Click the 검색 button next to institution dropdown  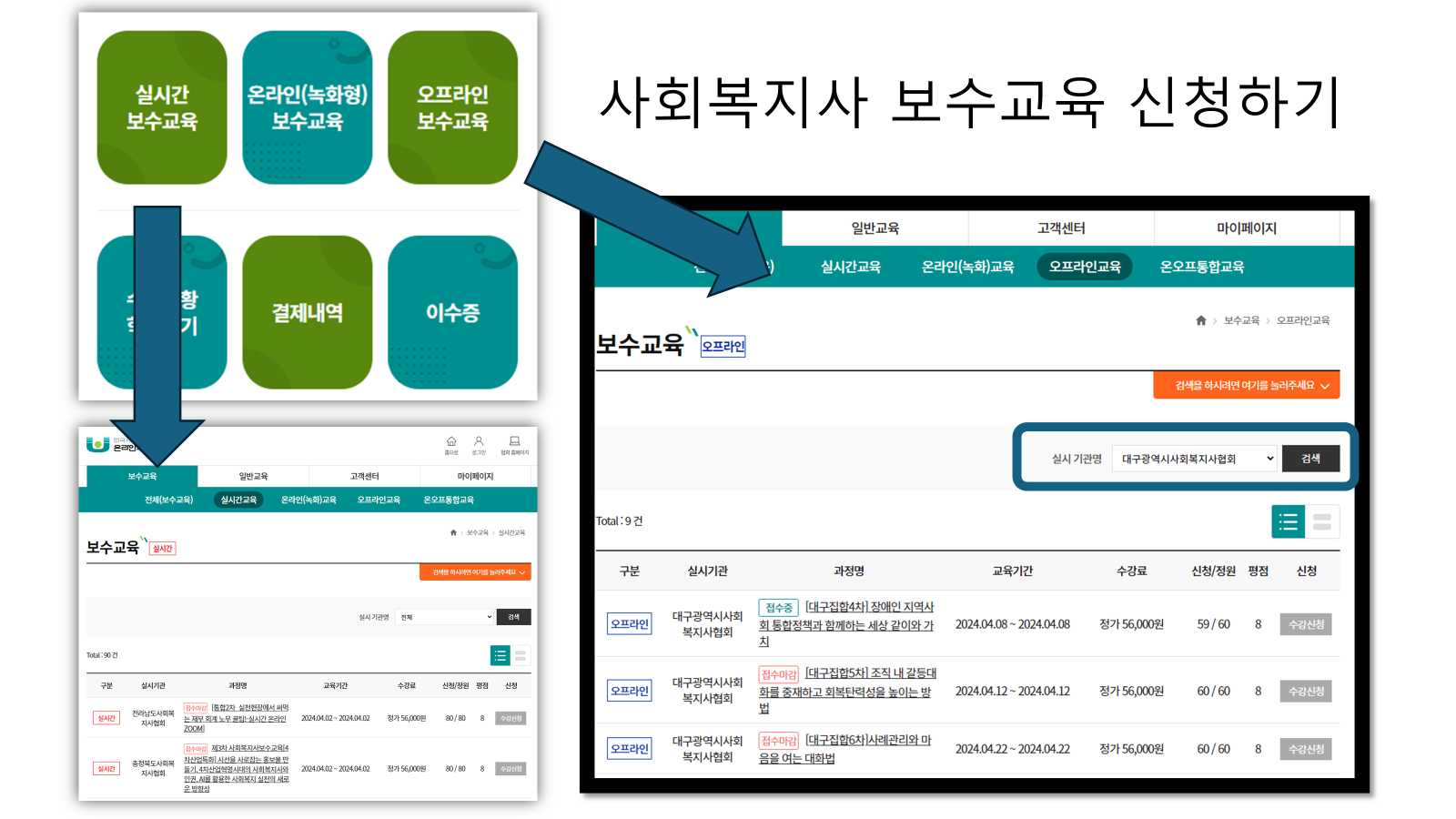tap(1310, 458)
